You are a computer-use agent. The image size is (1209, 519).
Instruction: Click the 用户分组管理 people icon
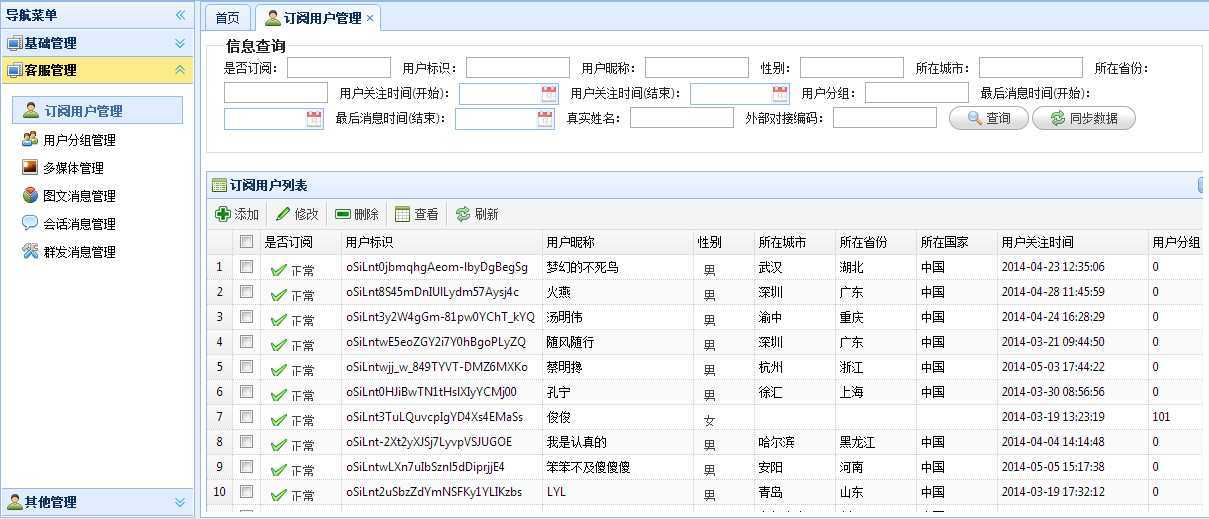[30, 139]
